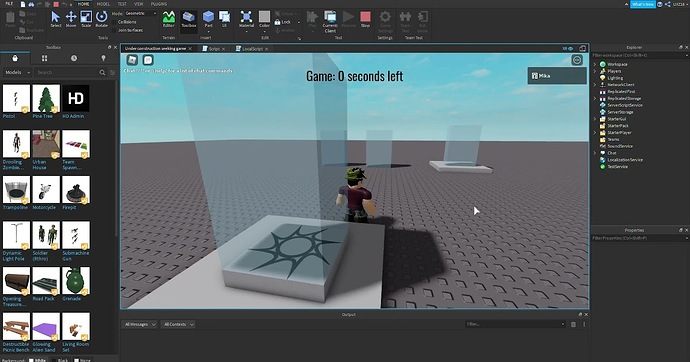Click the Explorer filter workspace field
Image resolution: width=690 pixels, height=362 pixels.
coord(640,55)
